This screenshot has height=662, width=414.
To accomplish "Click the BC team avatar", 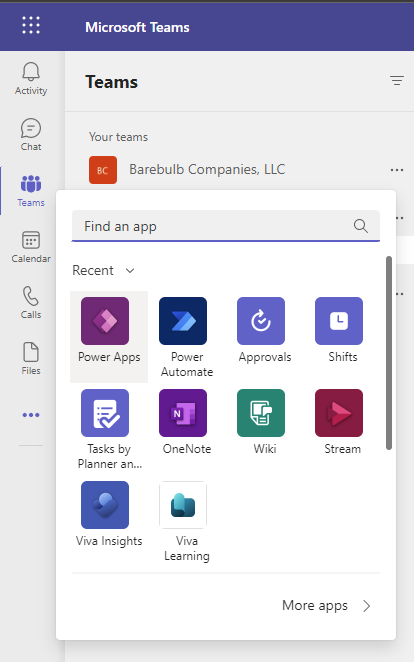I will pyautogui.click(x=103, y=170).
